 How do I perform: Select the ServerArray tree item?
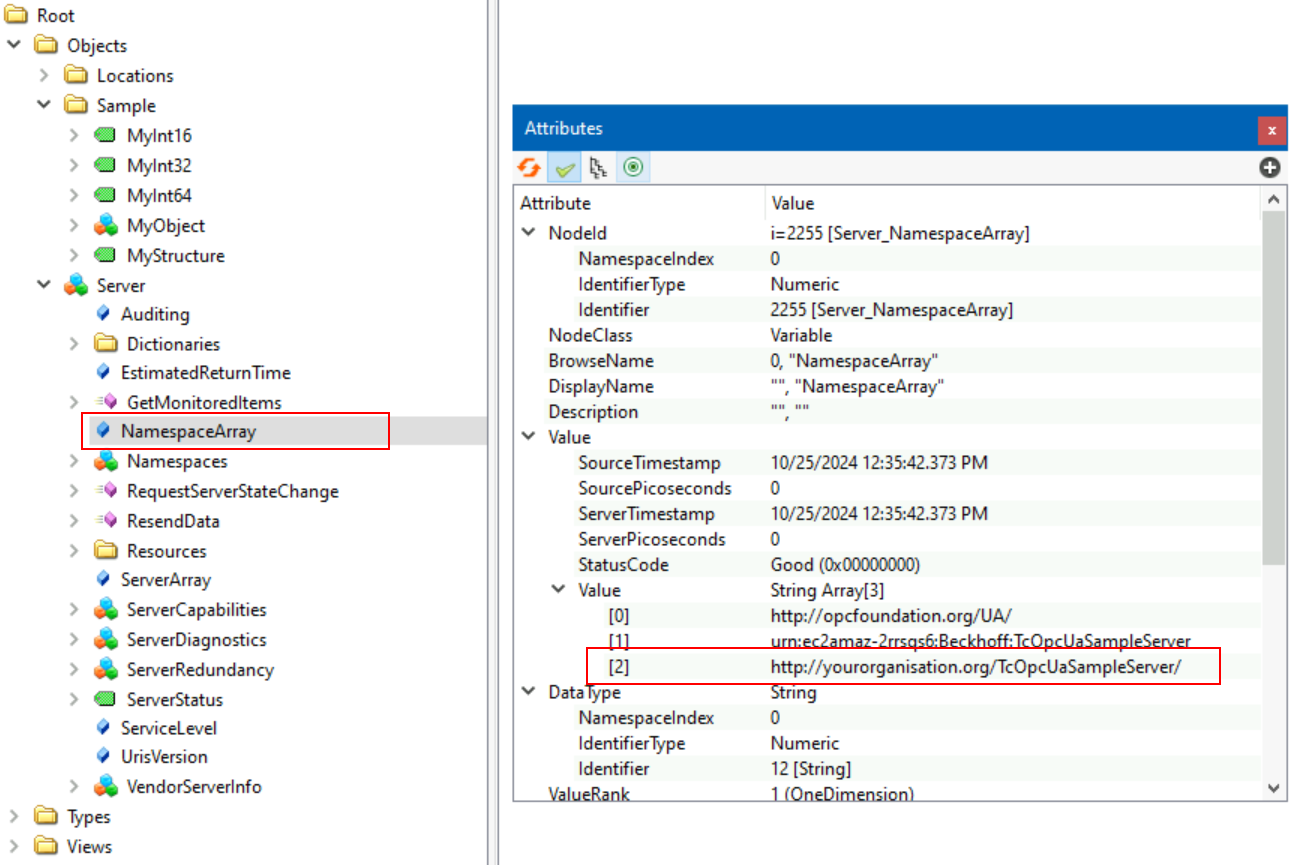click(x=166, y=580)
